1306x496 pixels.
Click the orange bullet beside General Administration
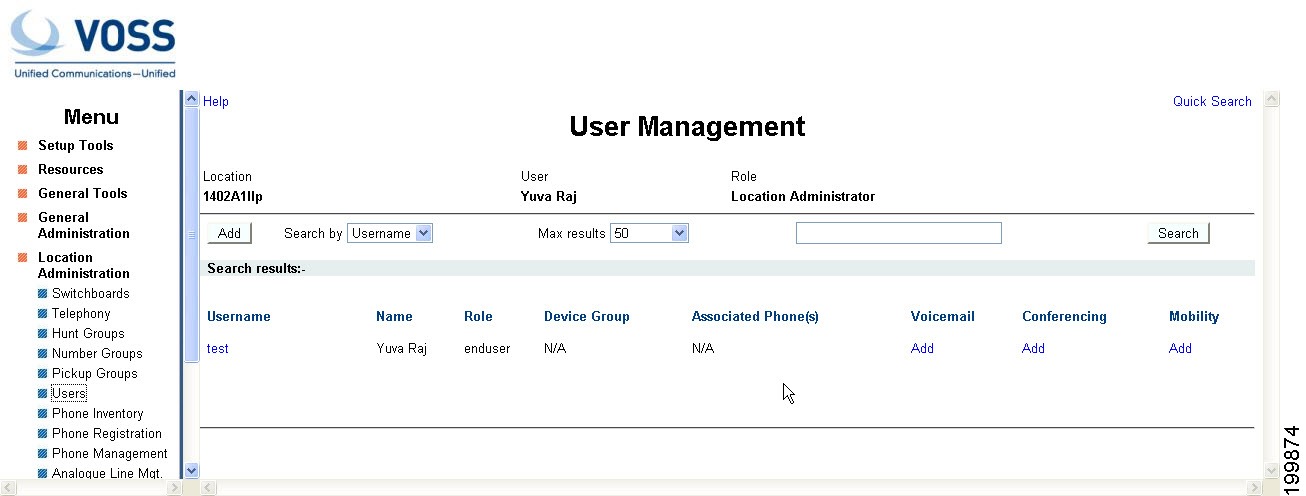point(22,218)
